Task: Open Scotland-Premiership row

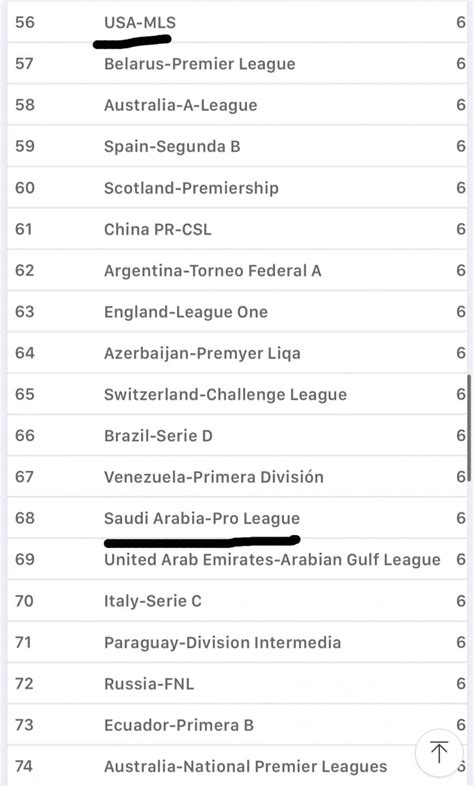Action: [237, 187]
